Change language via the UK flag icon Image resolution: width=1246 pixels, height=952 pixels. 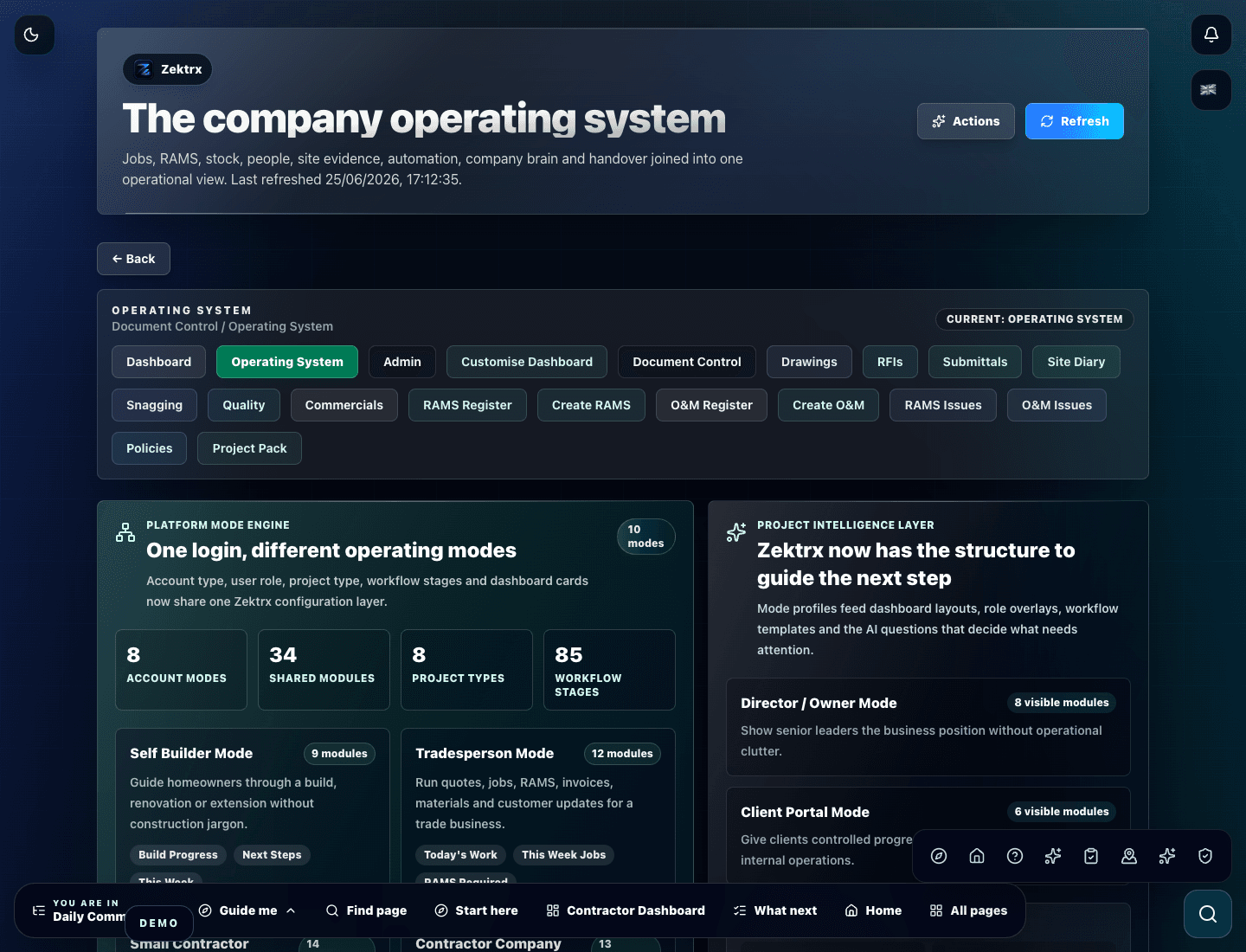pyautogui.click(x=1211, y=90)
